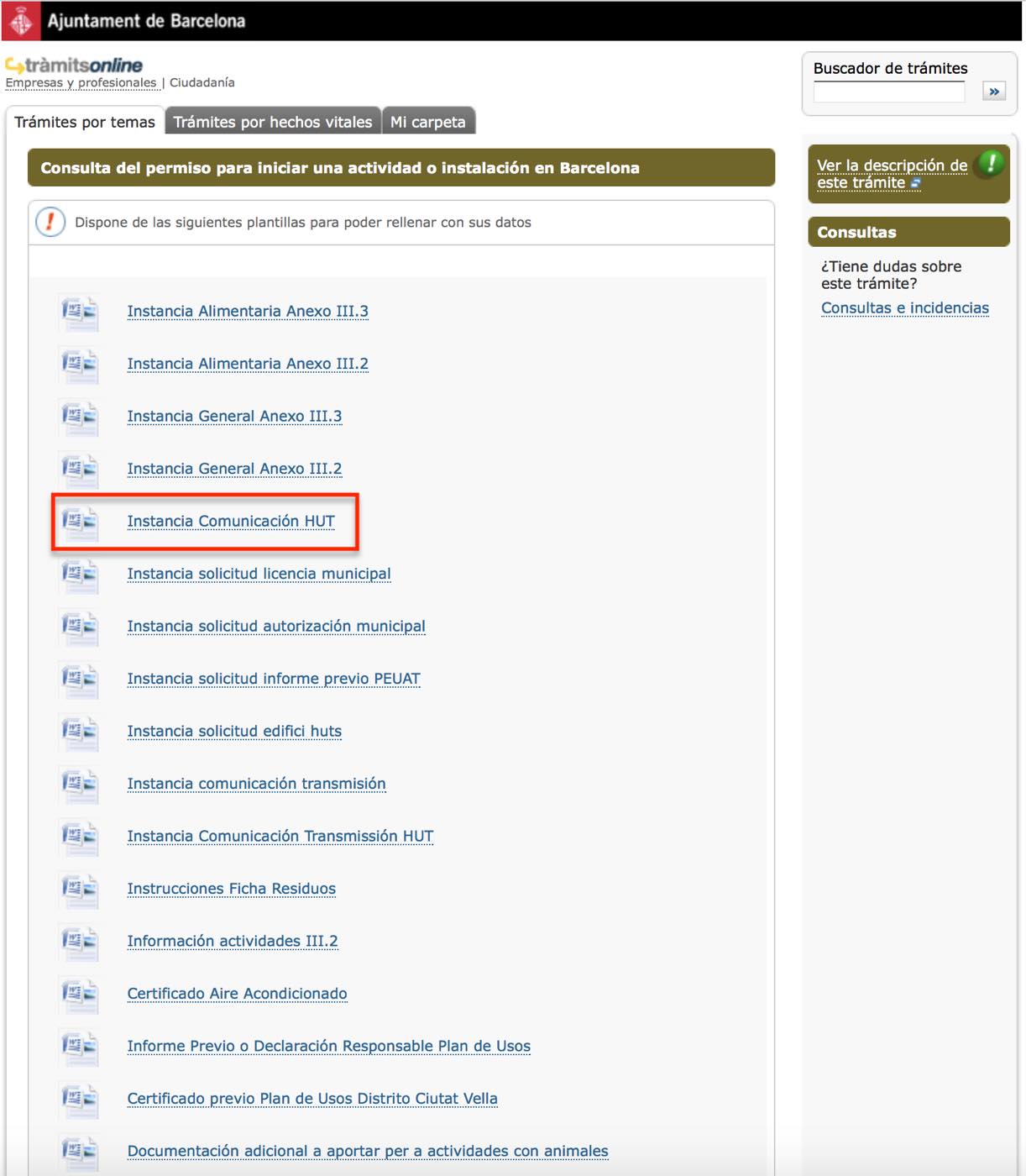Screen dimensions: 1026x1176
Task: Open Ver la descripción de este trámite
Action: [x=892, y=174]
